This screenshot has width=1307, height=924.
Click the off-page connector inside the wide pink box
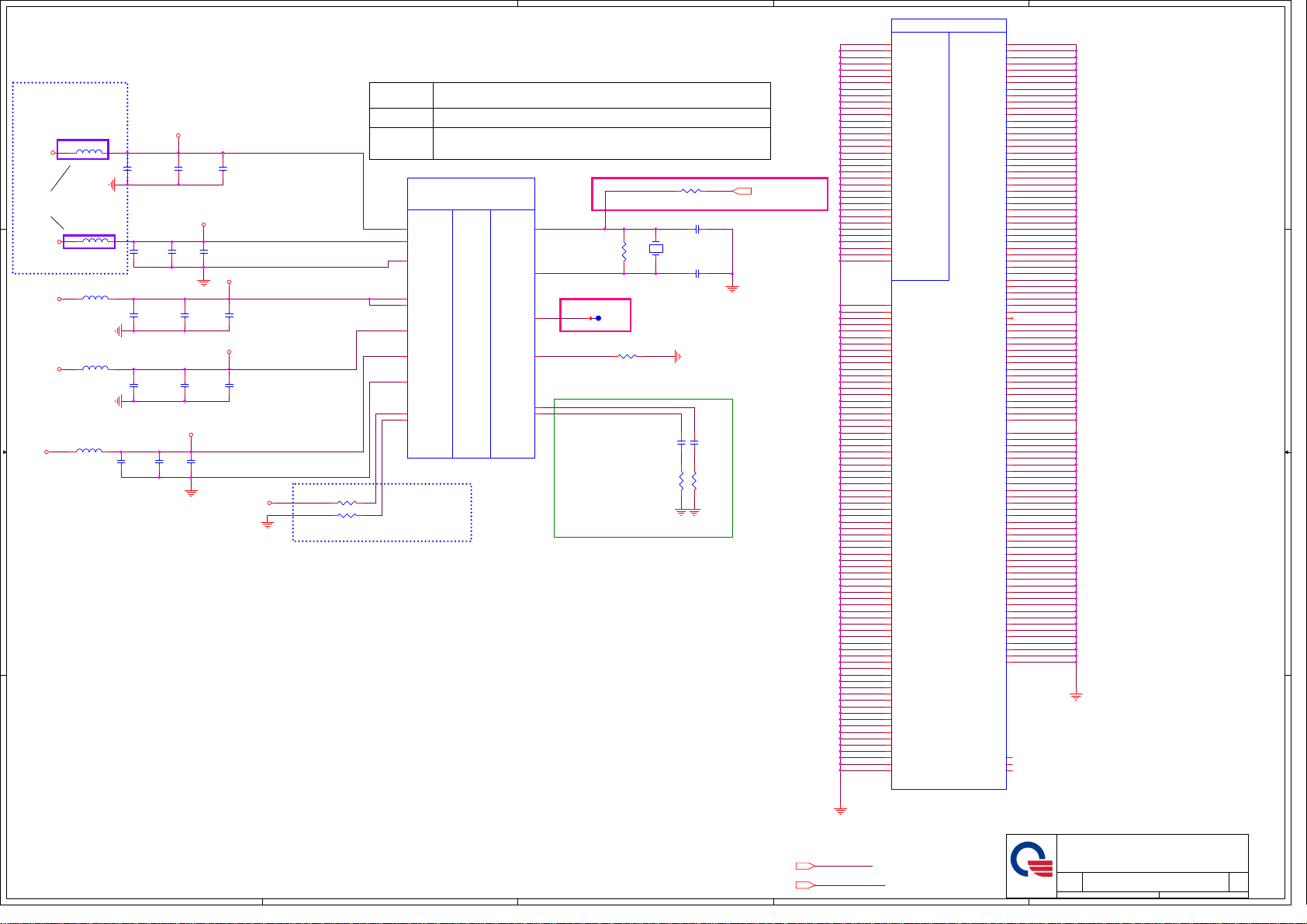click(742, 191)
